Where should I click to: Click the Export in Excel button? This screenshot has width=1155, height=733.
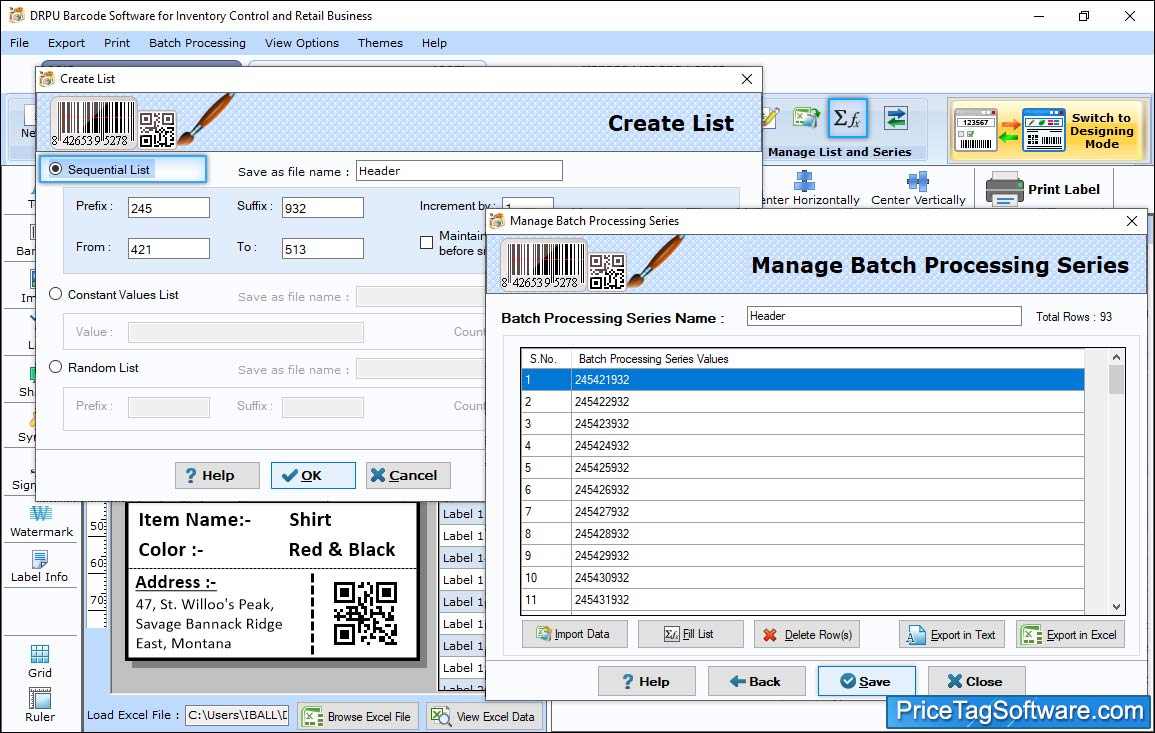(1070, 634)
